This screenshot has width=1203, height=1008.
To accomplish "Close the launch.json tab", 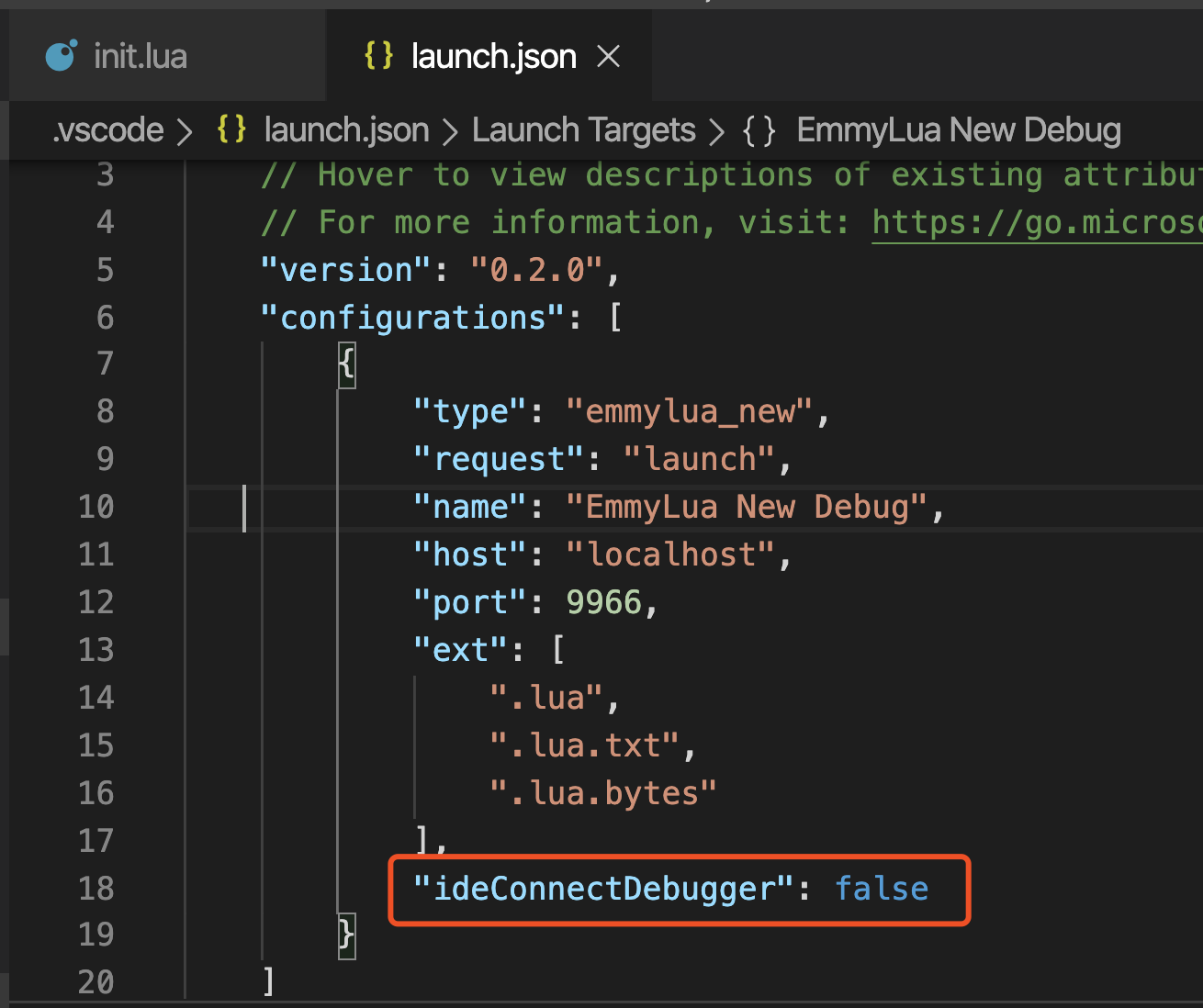I will pyautogui.click(x=608, y=57).
